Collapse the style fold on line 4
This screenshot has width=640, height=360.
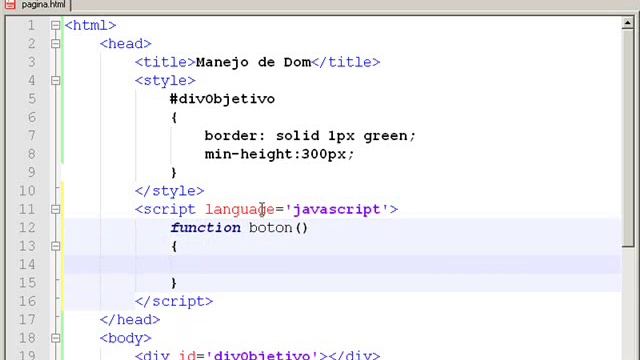[x=56, y=80]
